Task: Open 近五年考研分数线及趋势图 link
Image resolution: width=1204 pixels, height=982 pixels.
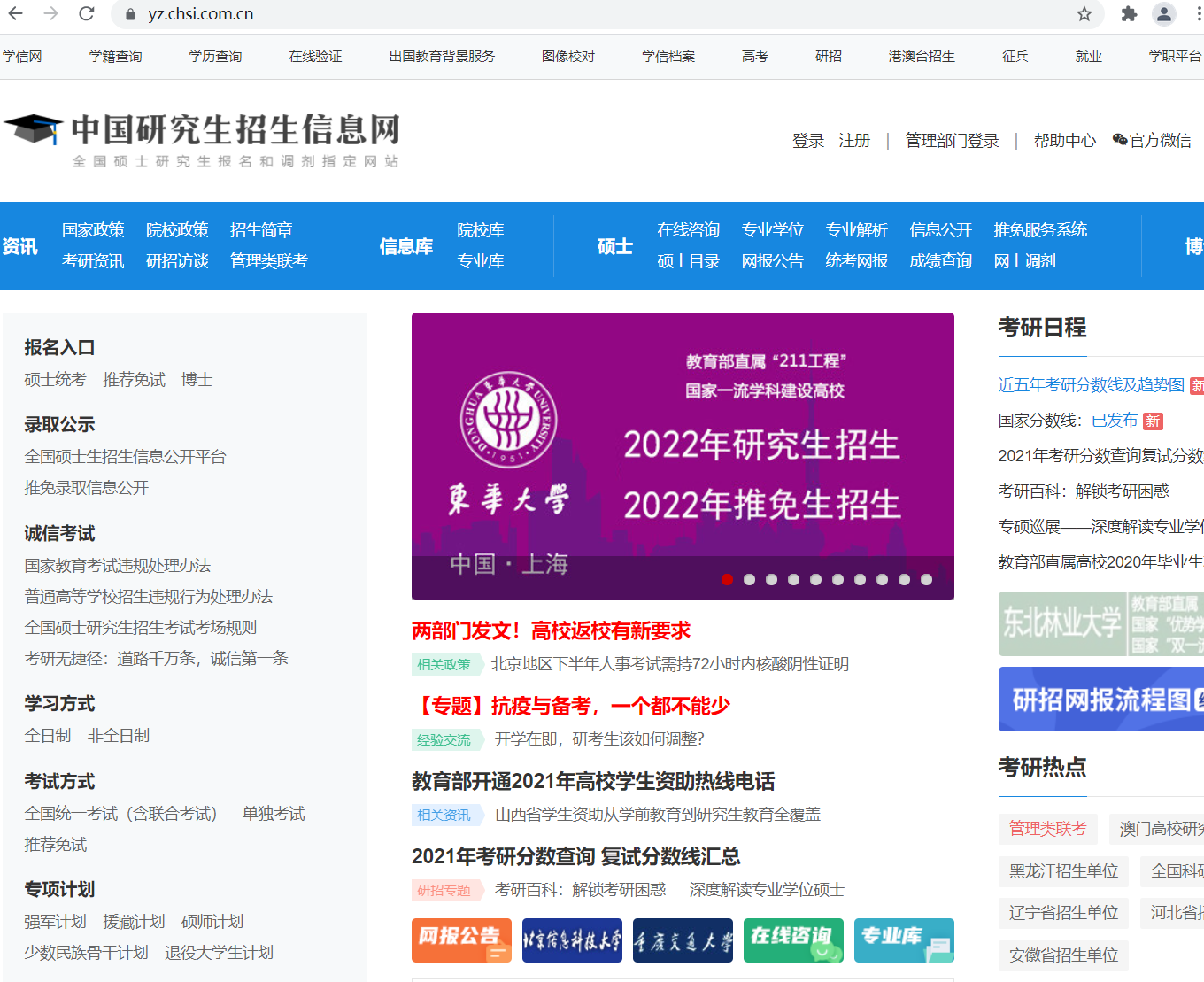Action: coord(1091,385)
